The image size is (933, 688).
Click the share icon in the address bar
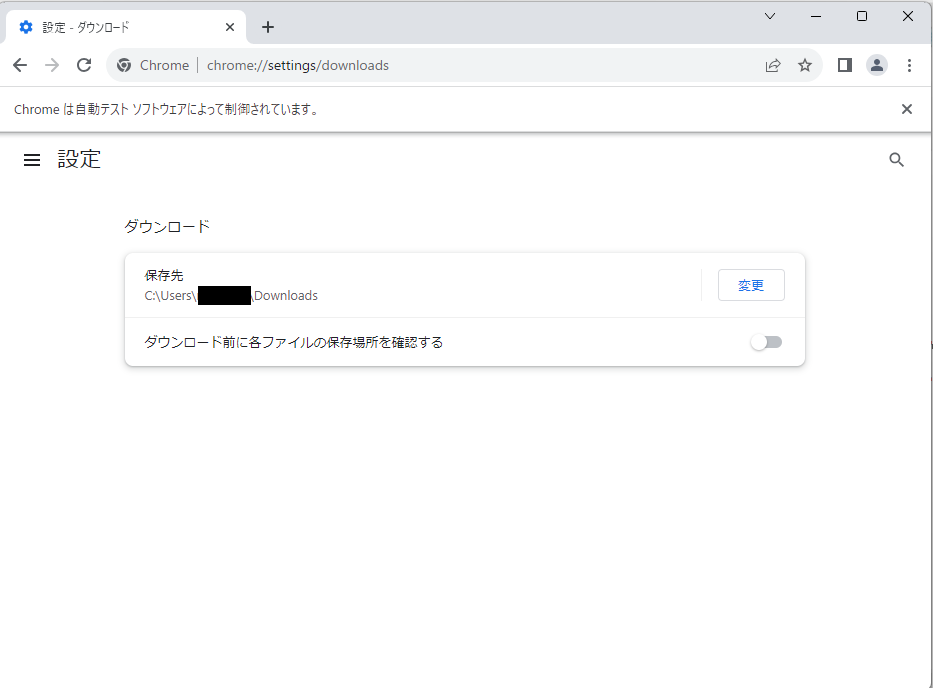pos(773,65)
